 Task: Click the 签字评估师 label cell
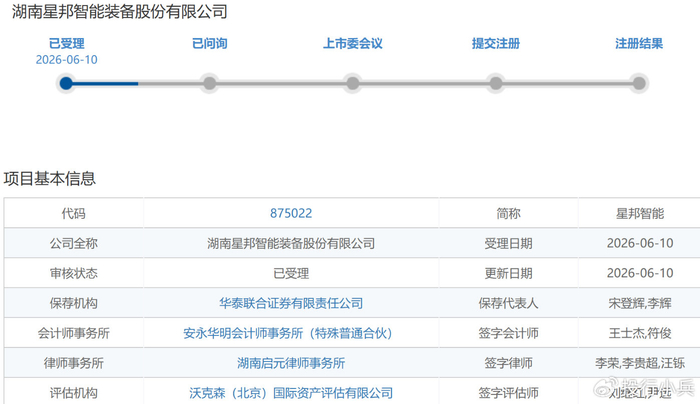click(508, 392)
